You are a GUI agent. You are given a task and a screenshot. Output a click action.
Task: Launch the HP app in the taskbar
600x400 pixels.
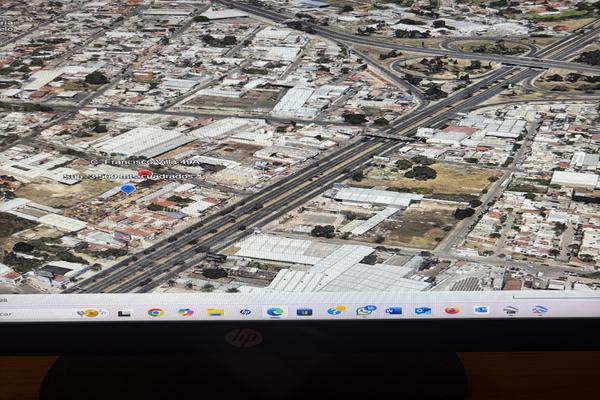(x=245, y=312)
